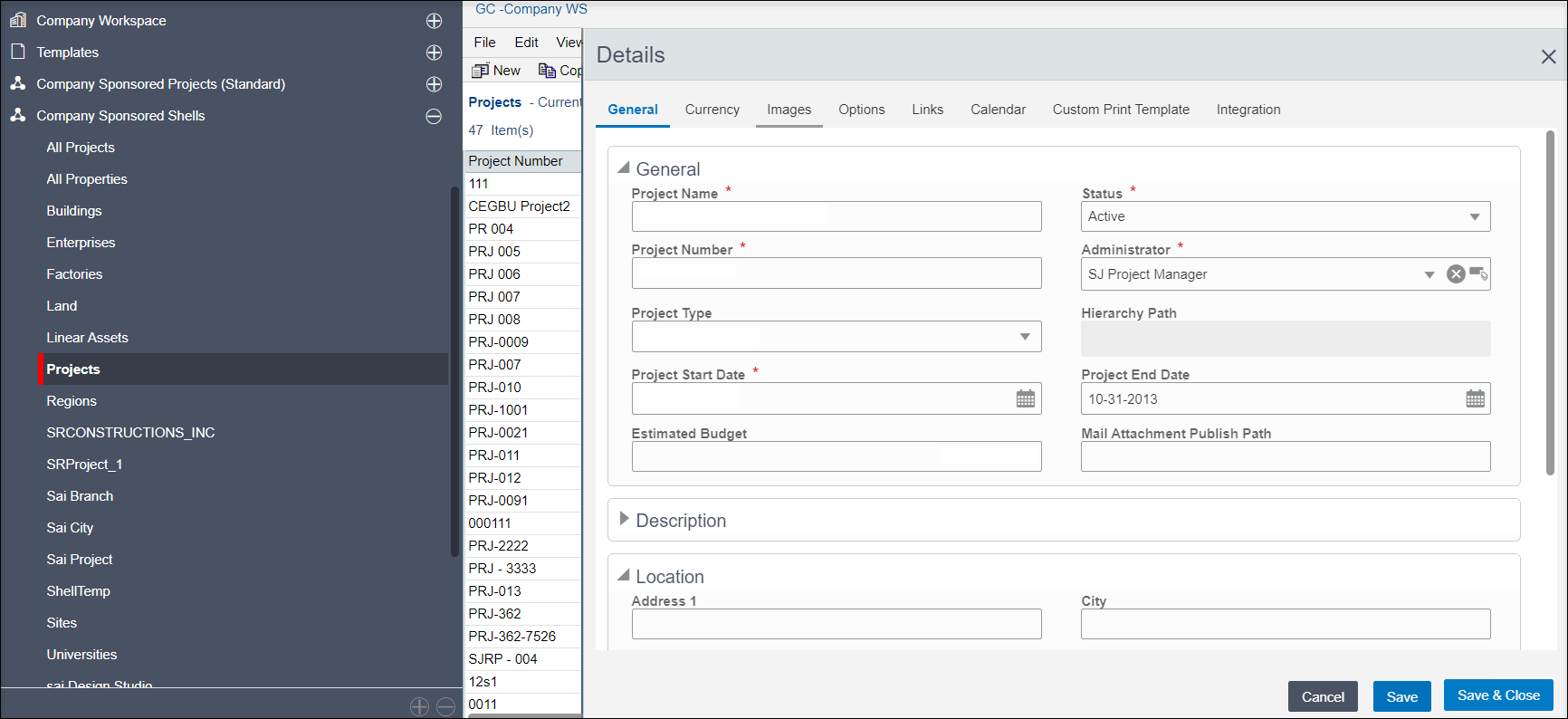
Task: Select Linear Assets in the sidebar
Action: (x=88, y=338)
